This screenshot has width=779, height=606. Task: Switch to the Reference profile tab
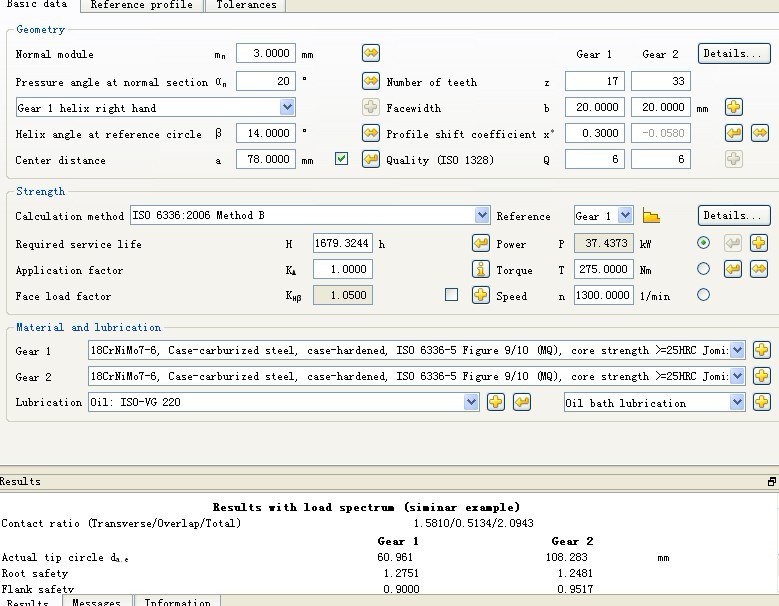[x=142, y=5]
